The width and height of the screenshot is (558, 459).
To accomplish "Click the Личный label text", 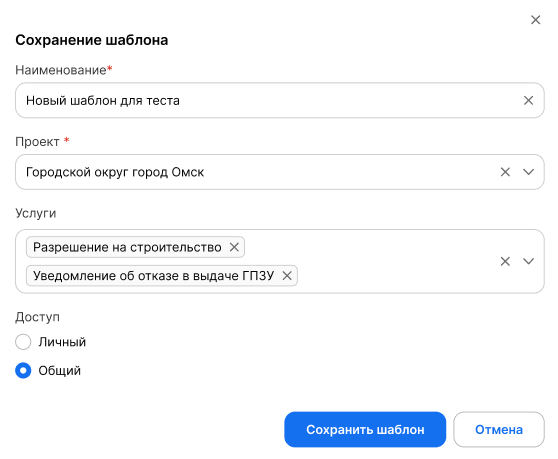I will click(62, 342).
